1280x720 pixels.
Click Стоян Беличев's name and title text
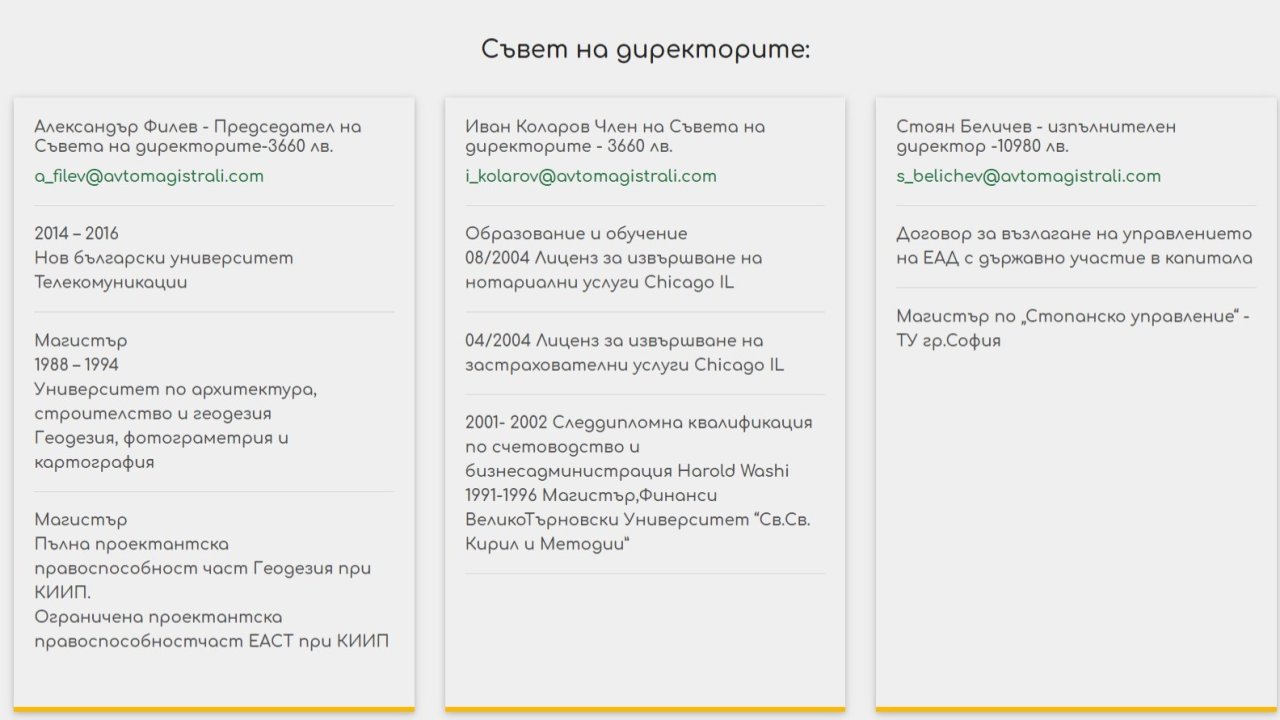pyautogui.click(x=1035, y=137)
